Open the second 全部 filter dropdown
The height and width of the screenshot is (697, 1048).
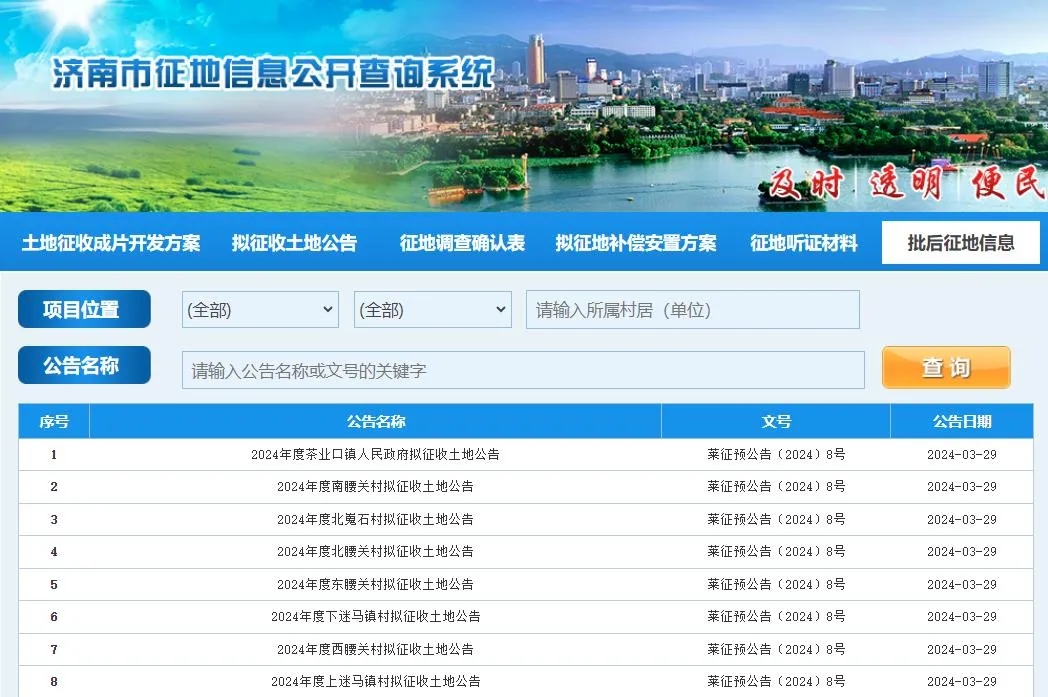[x=432, y=309]
